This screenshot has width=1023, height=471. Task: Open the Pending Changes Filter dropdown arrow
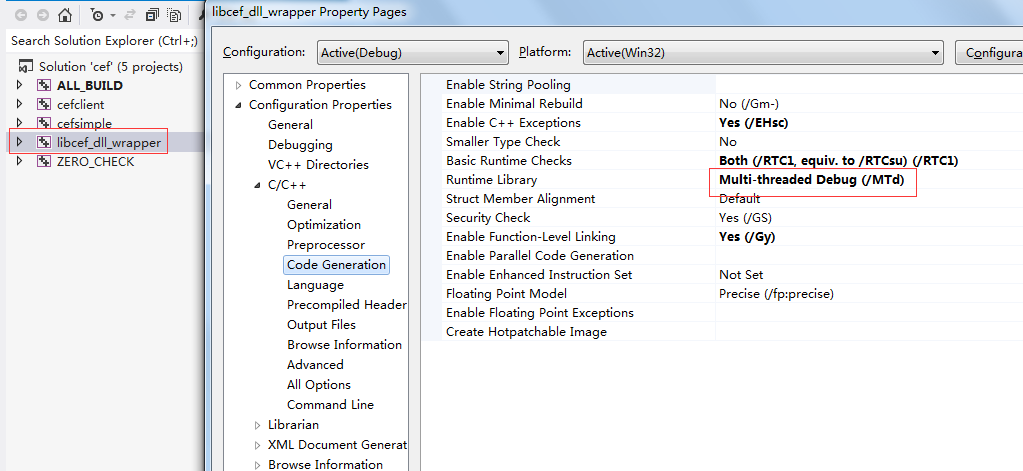point(112,15)
